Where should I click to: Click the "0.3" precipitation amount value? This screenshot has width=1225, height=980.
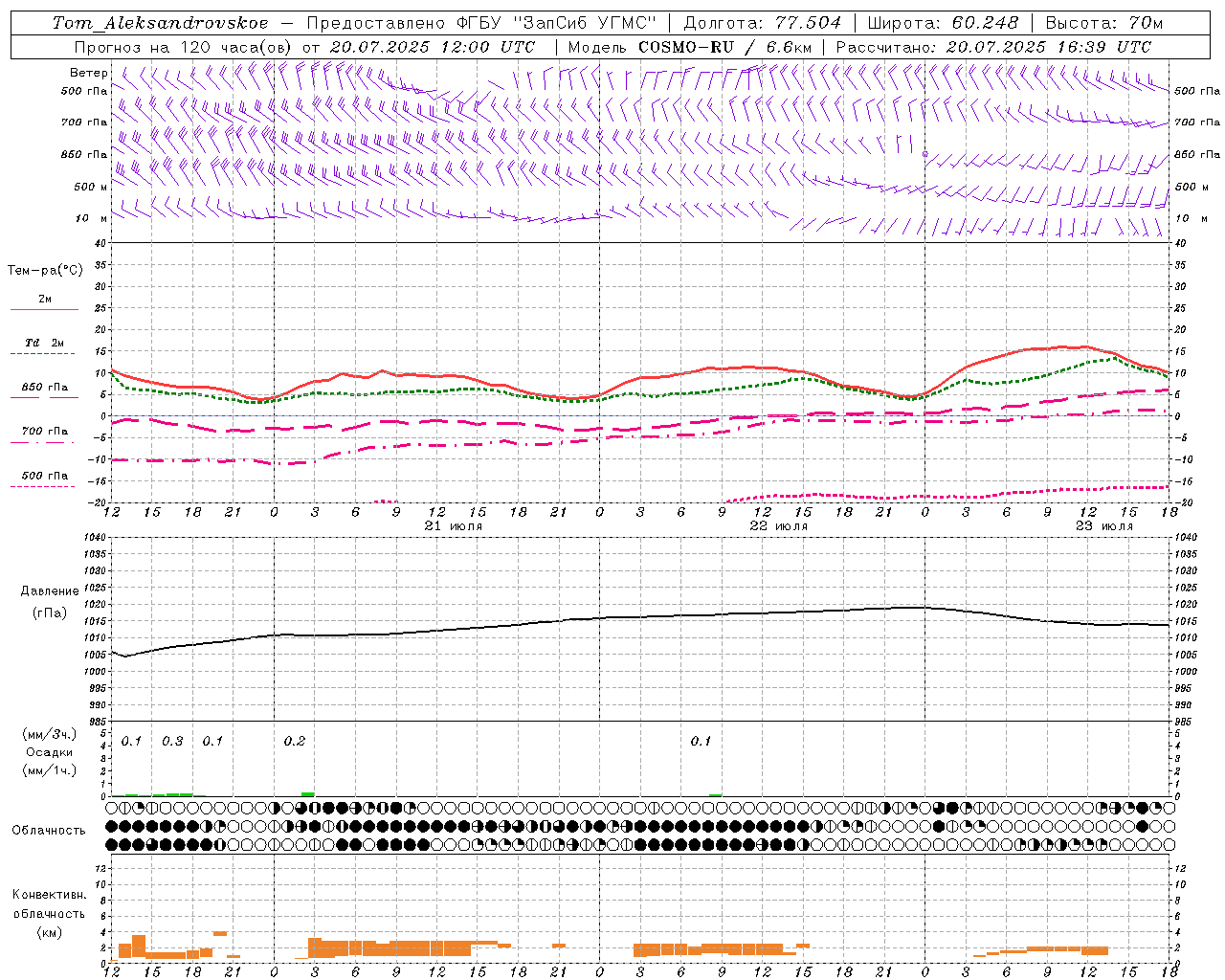(172, 742)
